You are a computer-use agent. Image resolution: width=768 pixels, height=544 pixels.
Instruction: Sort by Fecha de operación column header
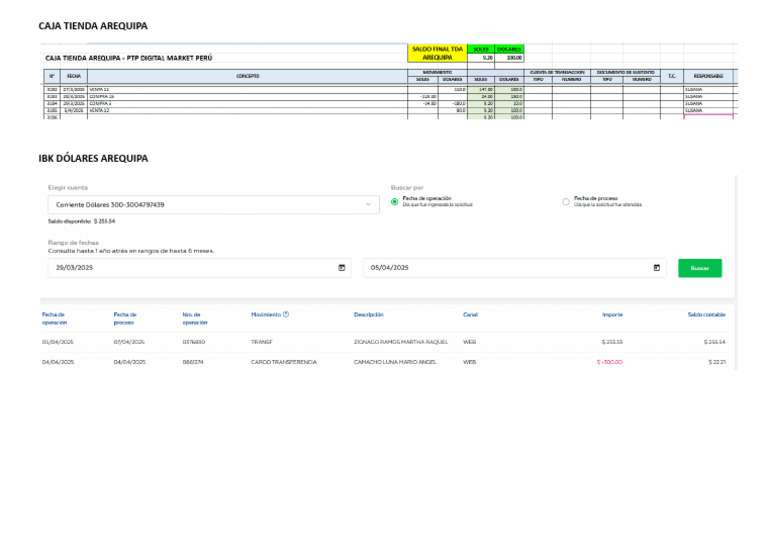tap(55, 319)
